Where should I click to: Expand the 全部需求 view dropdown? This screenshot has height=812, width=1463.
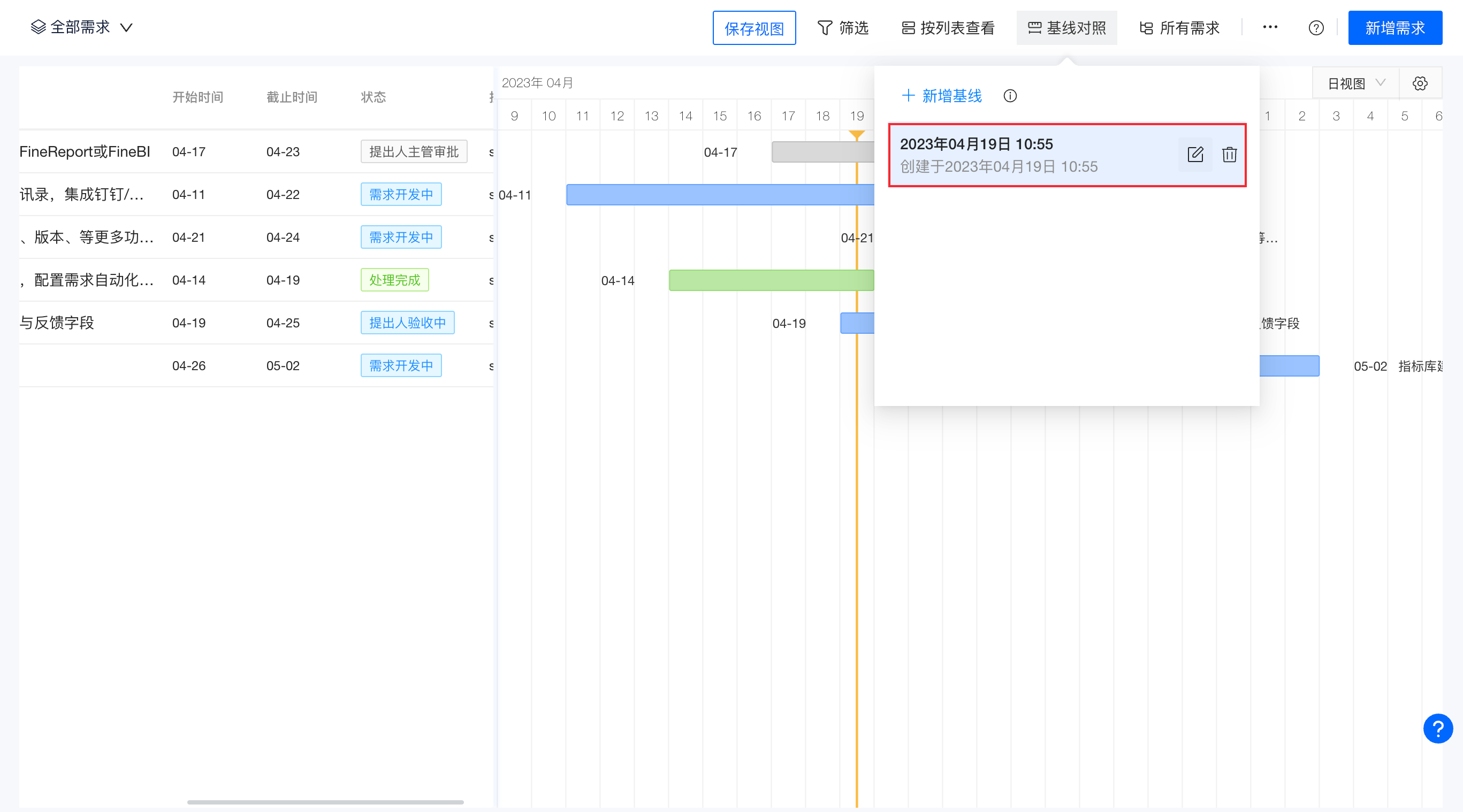(82, 27)
